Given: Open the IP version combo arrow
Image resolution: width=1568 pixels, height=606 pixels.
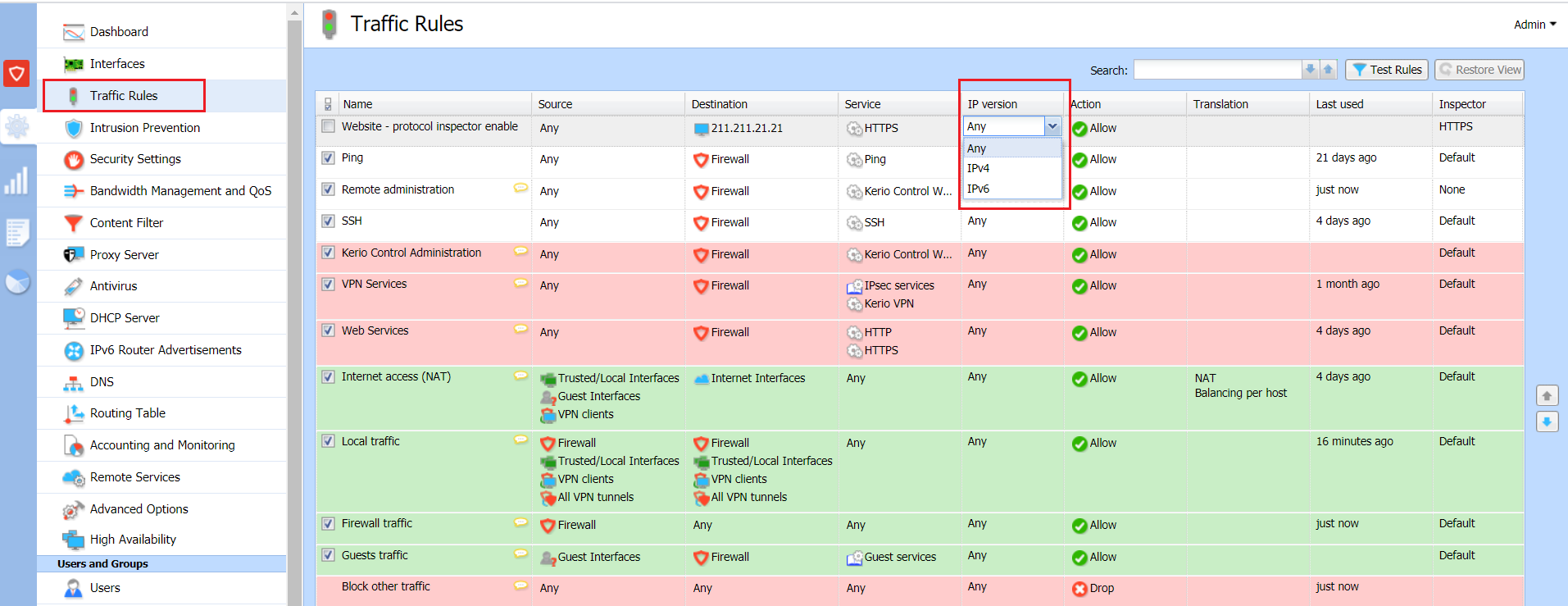Looking at the screenshot, I should 1052,126.
